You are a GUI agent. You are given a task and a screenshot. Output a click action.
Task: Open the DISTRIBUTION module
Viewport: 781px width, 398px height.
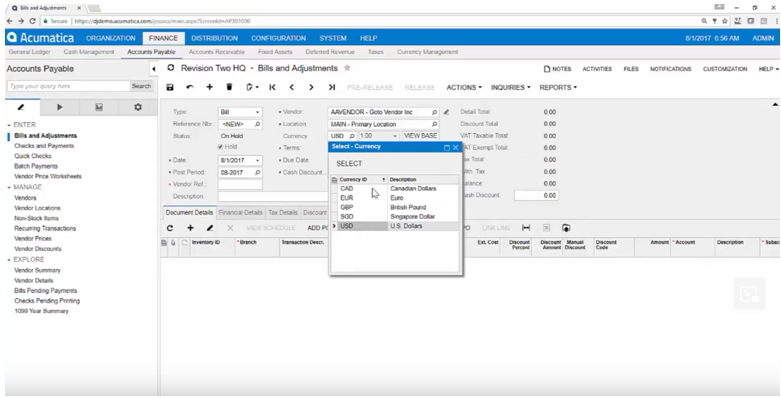coord(214,38)
